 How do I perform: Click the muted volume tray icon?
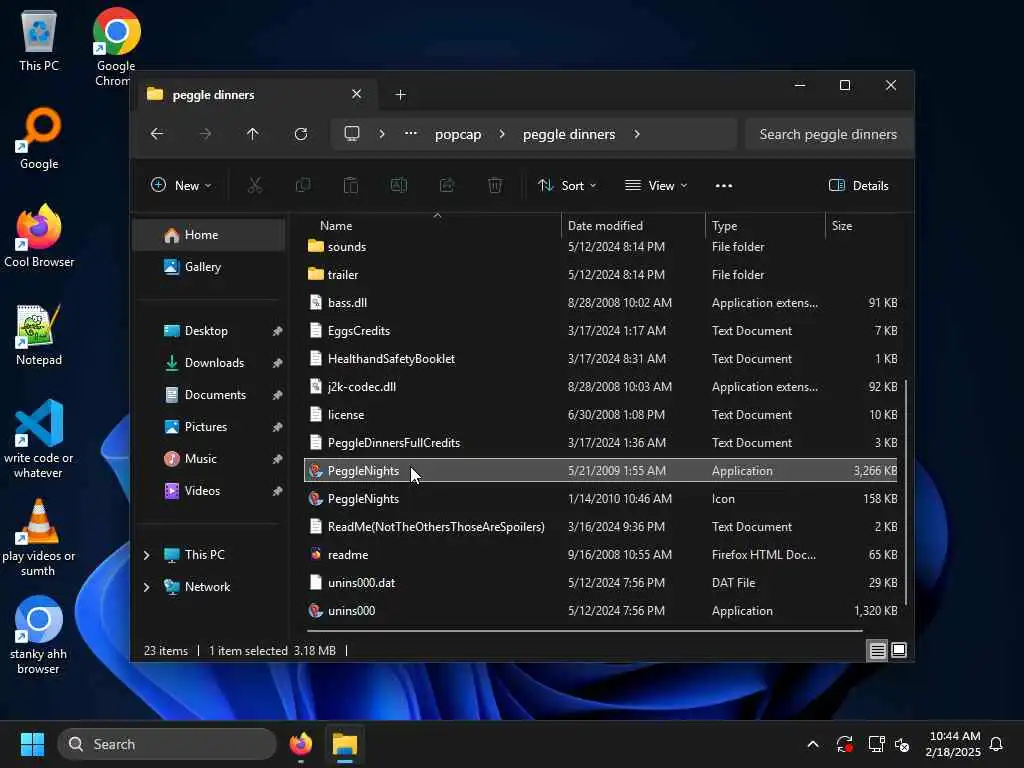coord(903,744)
